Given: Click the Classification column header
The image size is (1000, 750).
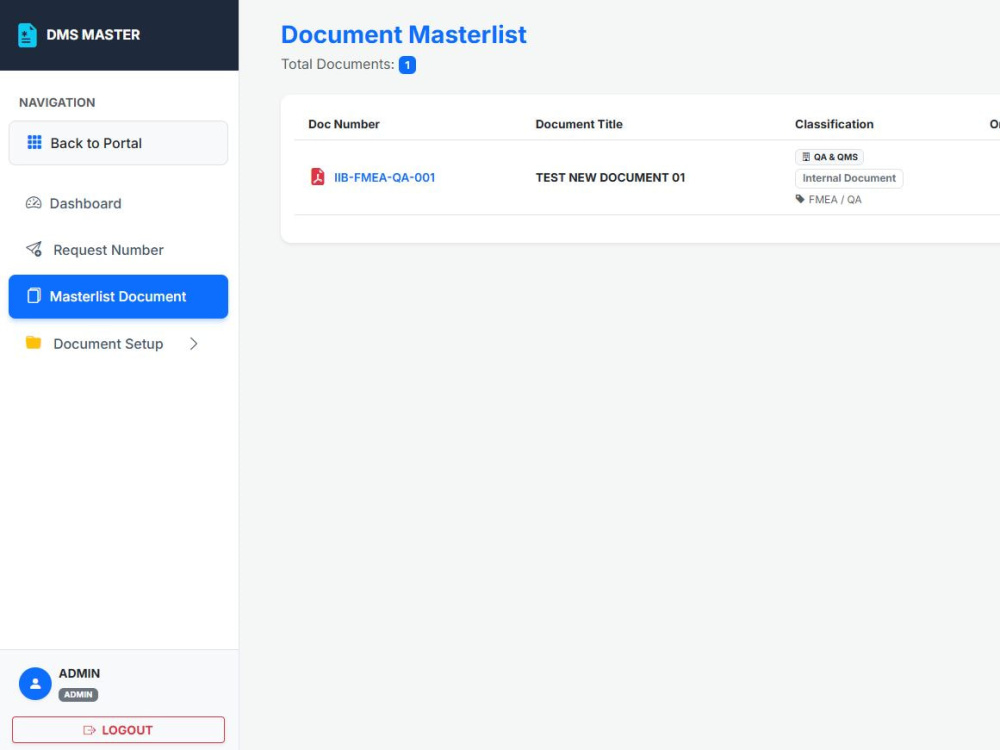Looking at the screenshot, I should point(834,124).
